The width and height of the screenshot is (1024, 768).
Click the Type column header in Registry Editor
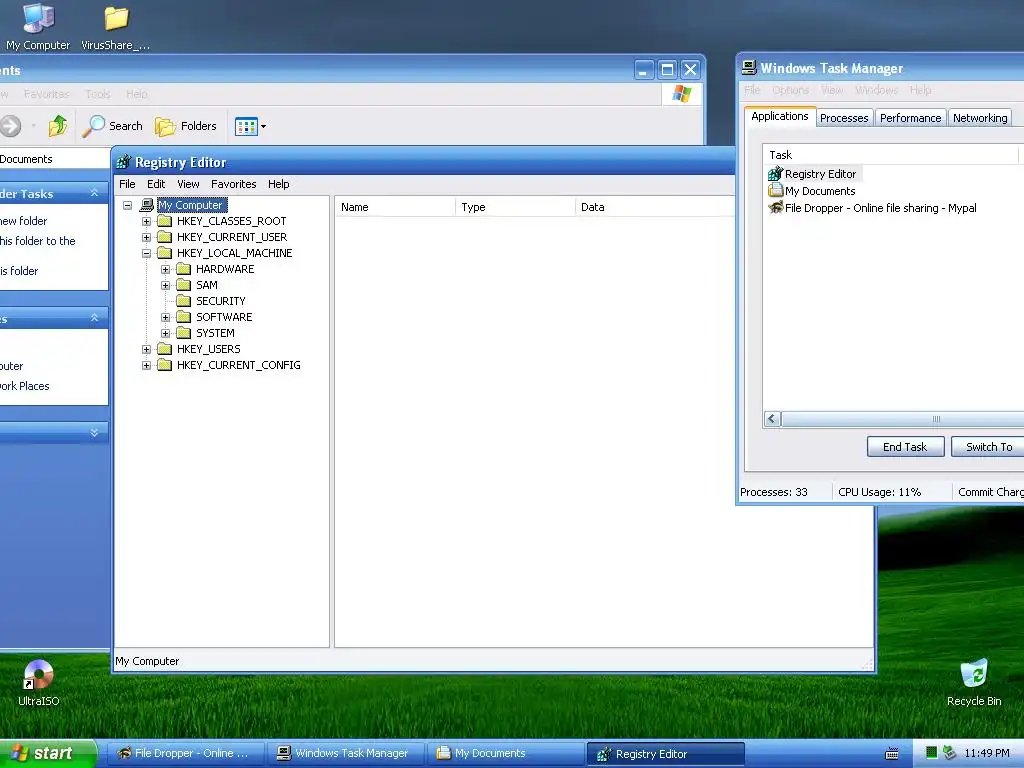coord(515,207)
